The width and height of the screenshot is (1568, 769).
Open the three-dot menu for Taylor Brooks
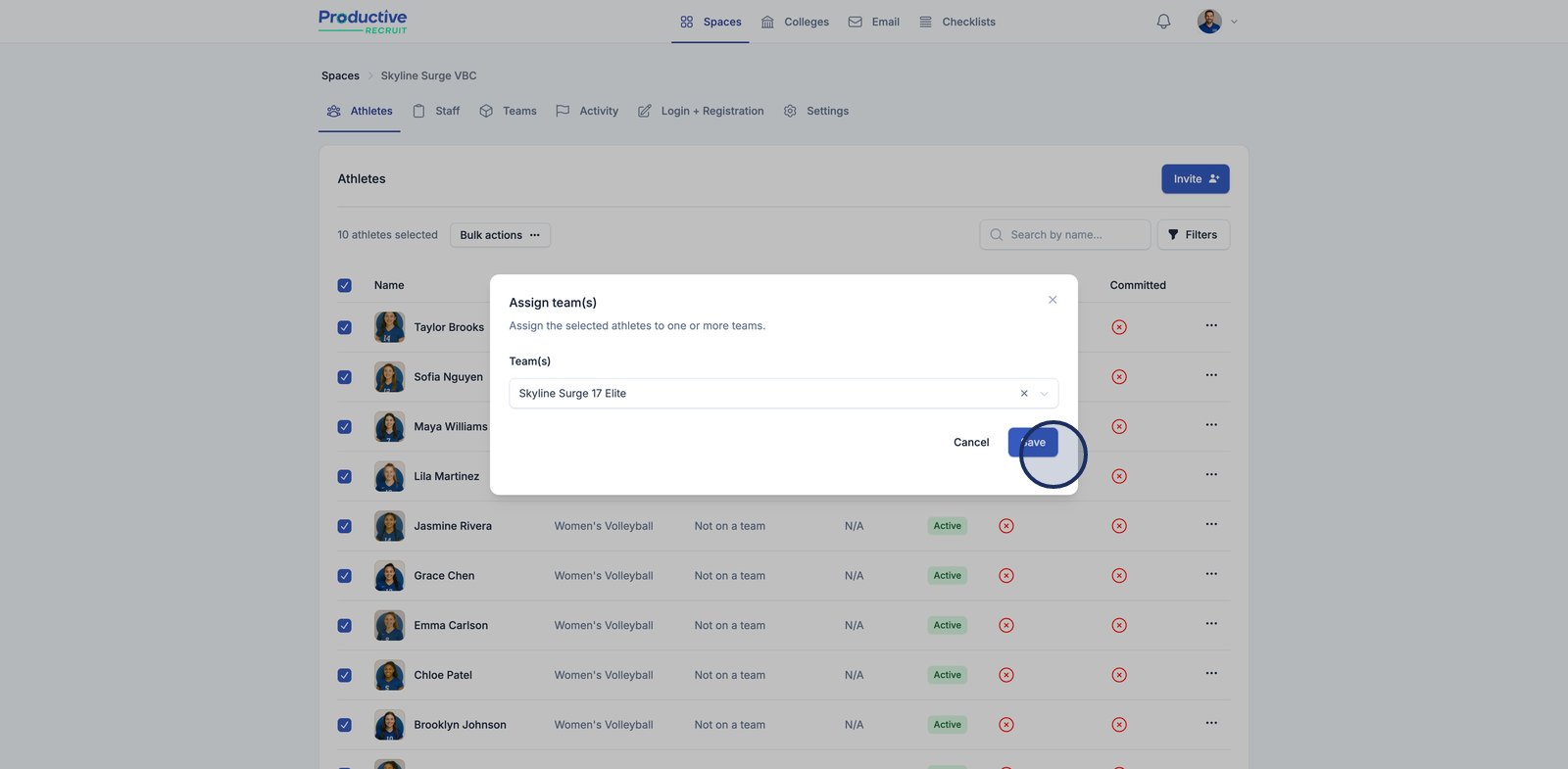pos(1211,325)
